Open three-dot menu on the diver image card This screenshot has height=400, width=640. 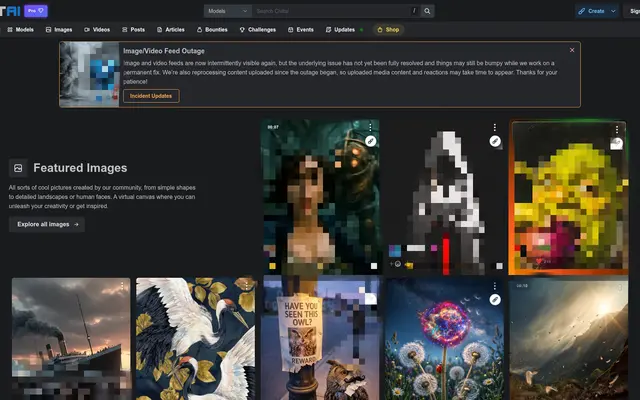coord(370,128)
